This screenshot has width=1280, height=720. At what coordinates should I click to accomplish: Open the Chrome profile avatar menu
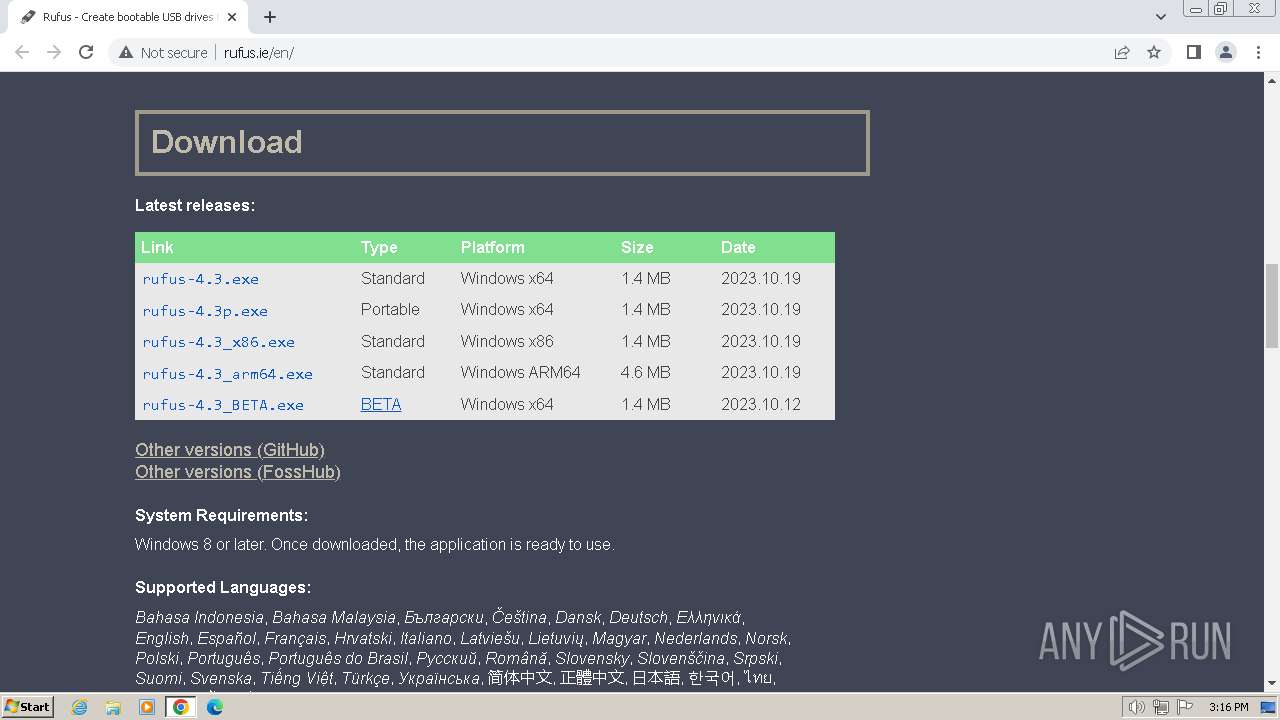(x=1226, y=52)
